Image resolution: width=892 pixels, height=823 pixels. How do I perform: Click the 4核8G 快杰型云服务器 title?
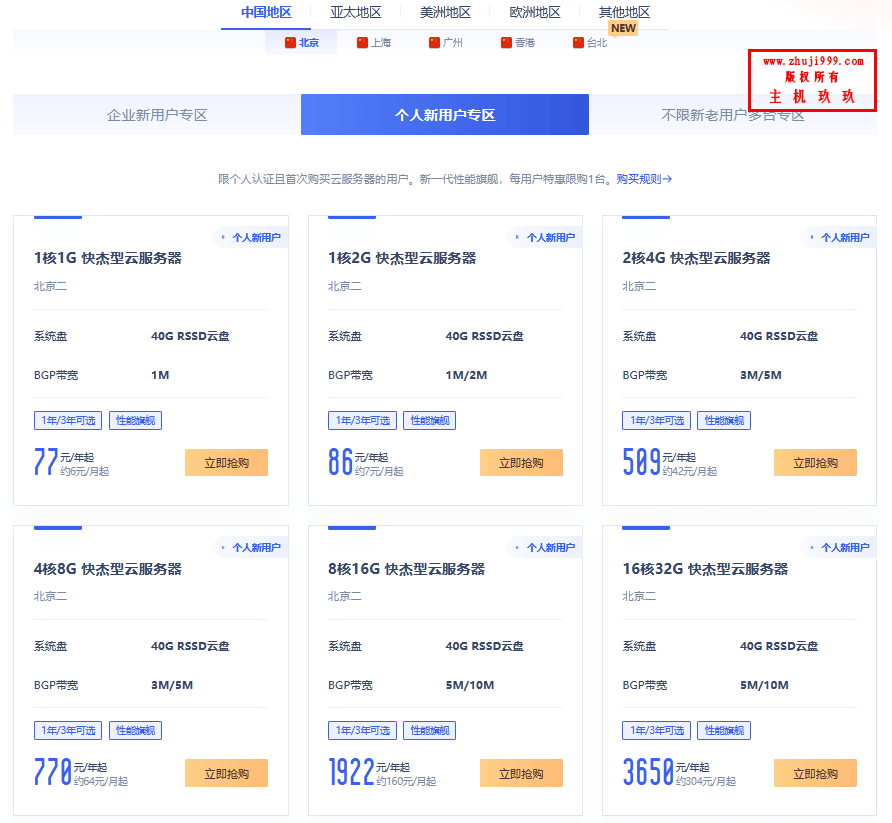pyautogui.click(x=108, y=569)
